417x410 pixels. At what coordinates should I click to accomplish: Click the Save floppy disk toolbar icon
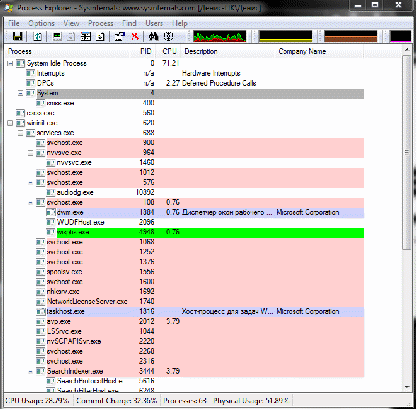[x=17, y=36]
